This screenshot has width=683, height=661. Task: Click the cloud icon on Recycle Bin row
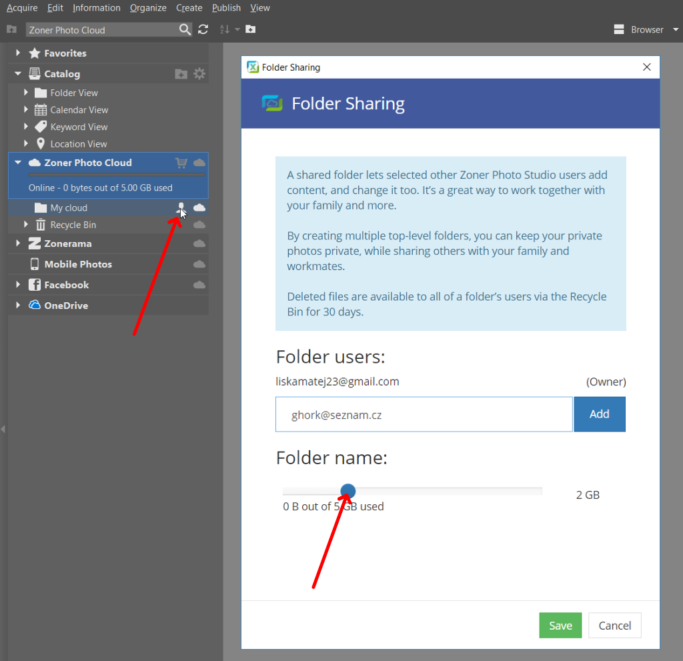pyautogui.click(x=199, y=225)
